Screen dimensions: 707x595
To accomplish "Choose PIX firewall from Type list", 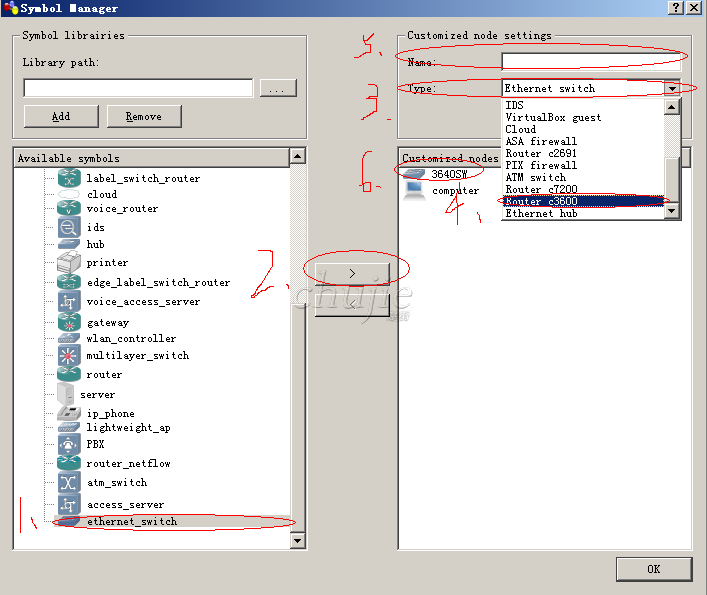I will [x=583, y=165].
